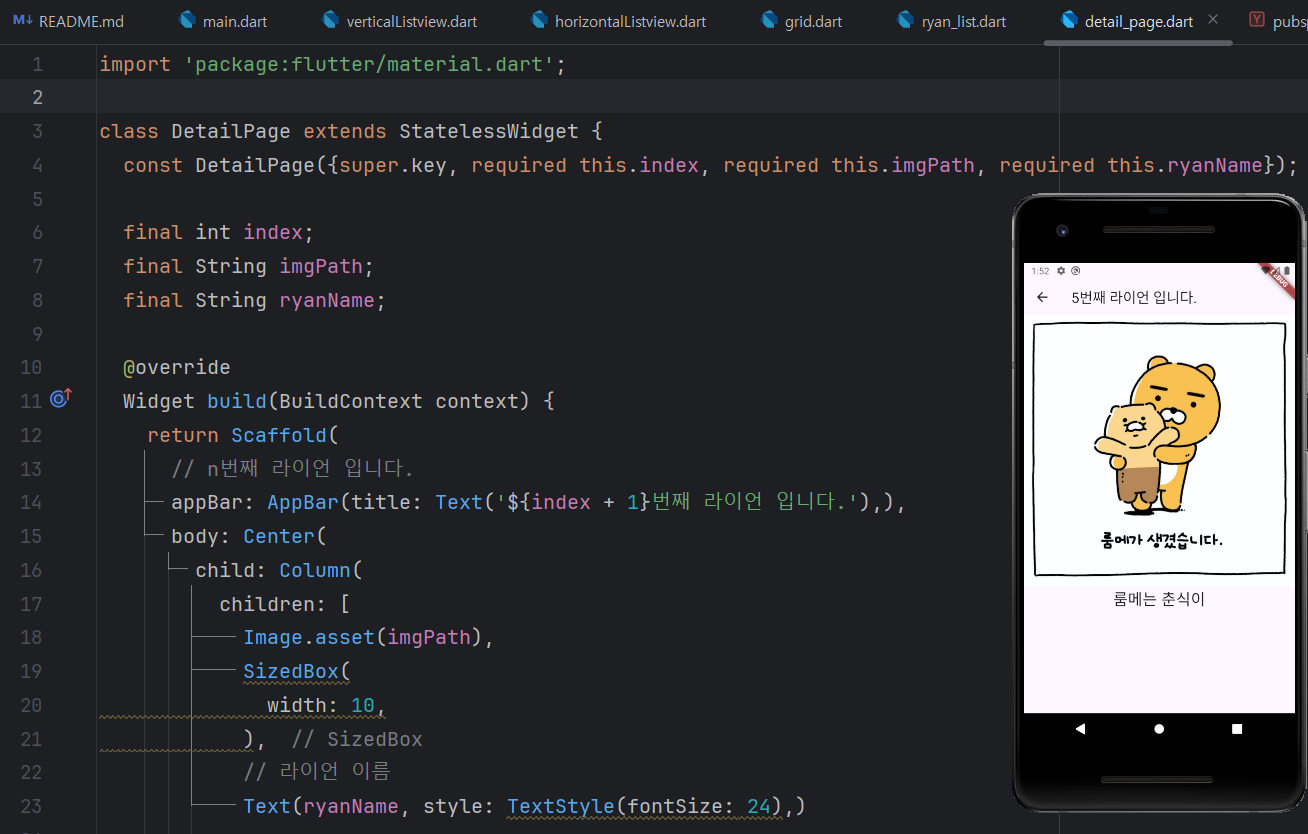The width and height of the screenshot is (1308, 834).
Task: Click the 'package:flutter/material.dart' import string
Action: coord(370,64)
